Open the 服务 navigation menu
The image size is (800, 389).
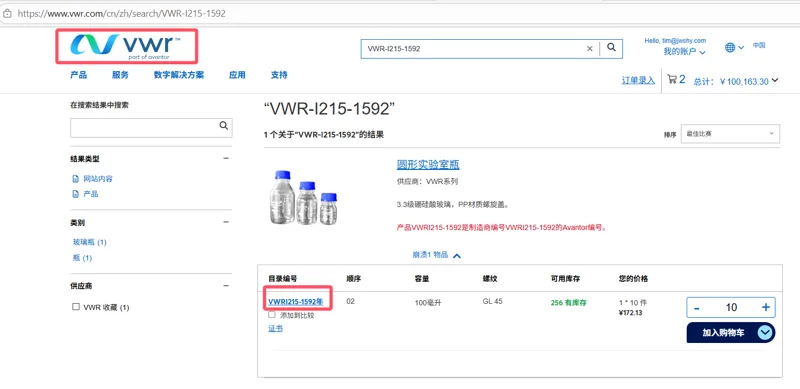[x=120, y=75]
